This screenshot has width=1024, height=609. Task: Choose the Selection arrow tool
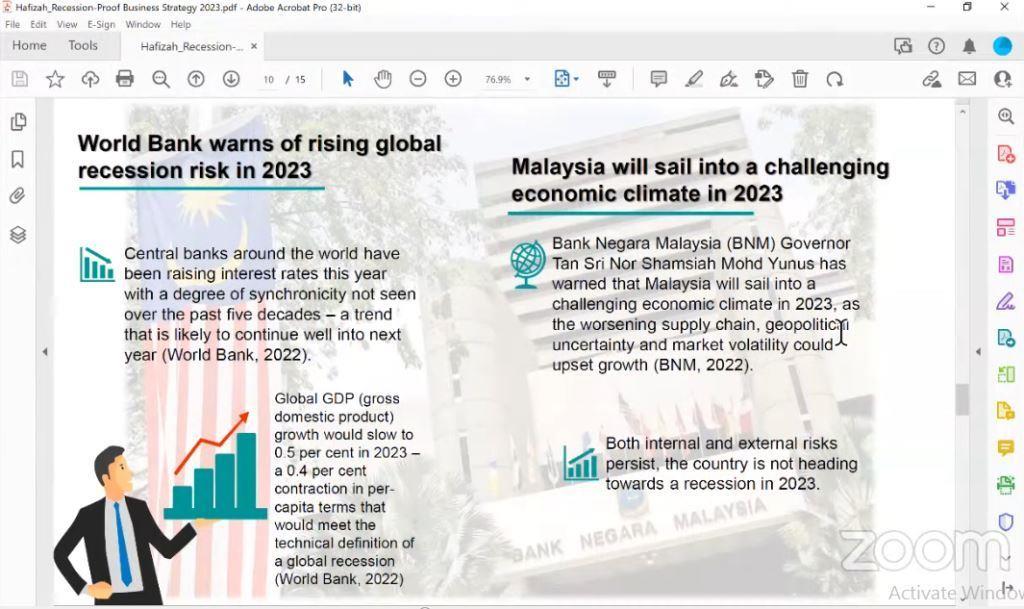347,79
